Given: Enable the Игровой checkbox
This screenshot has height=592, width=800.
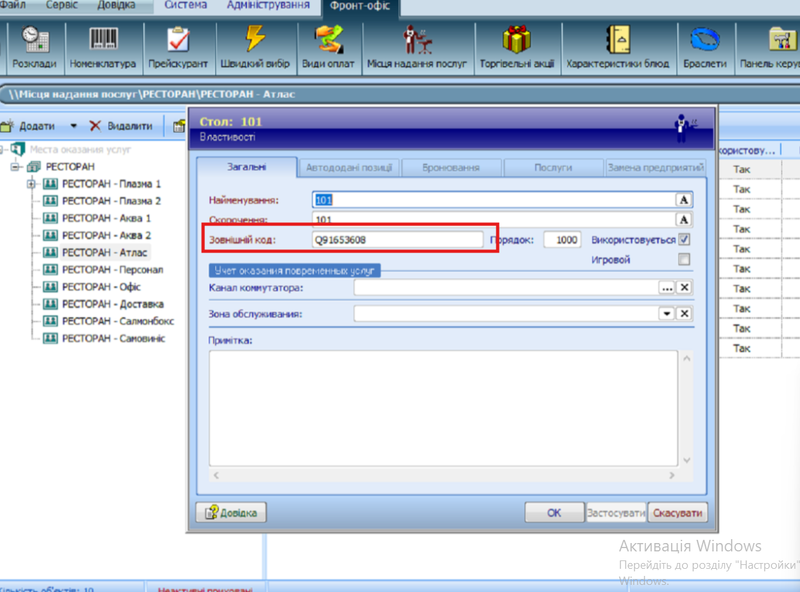Looking at the screenshot, I should (x=684, y=259).
